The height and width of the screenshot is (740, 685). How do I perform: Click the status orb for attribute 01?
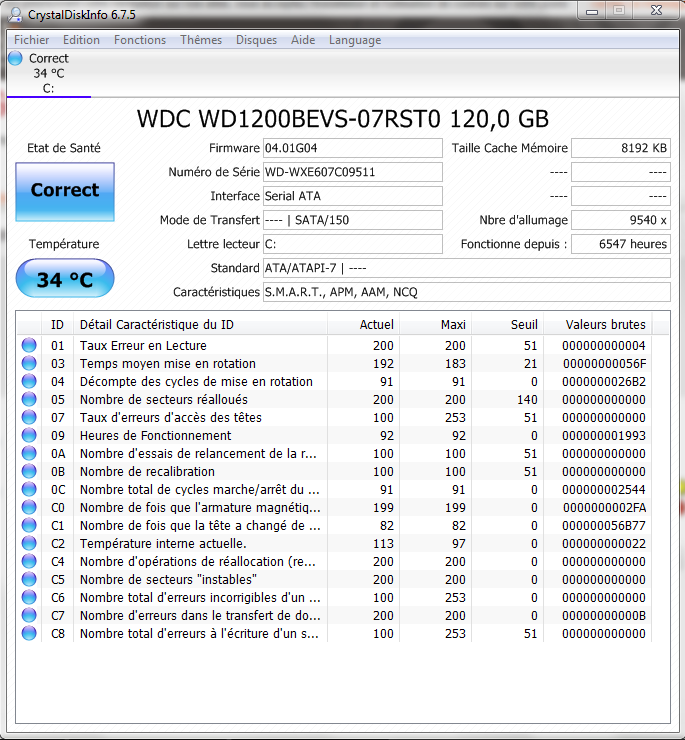pos(29,345)
